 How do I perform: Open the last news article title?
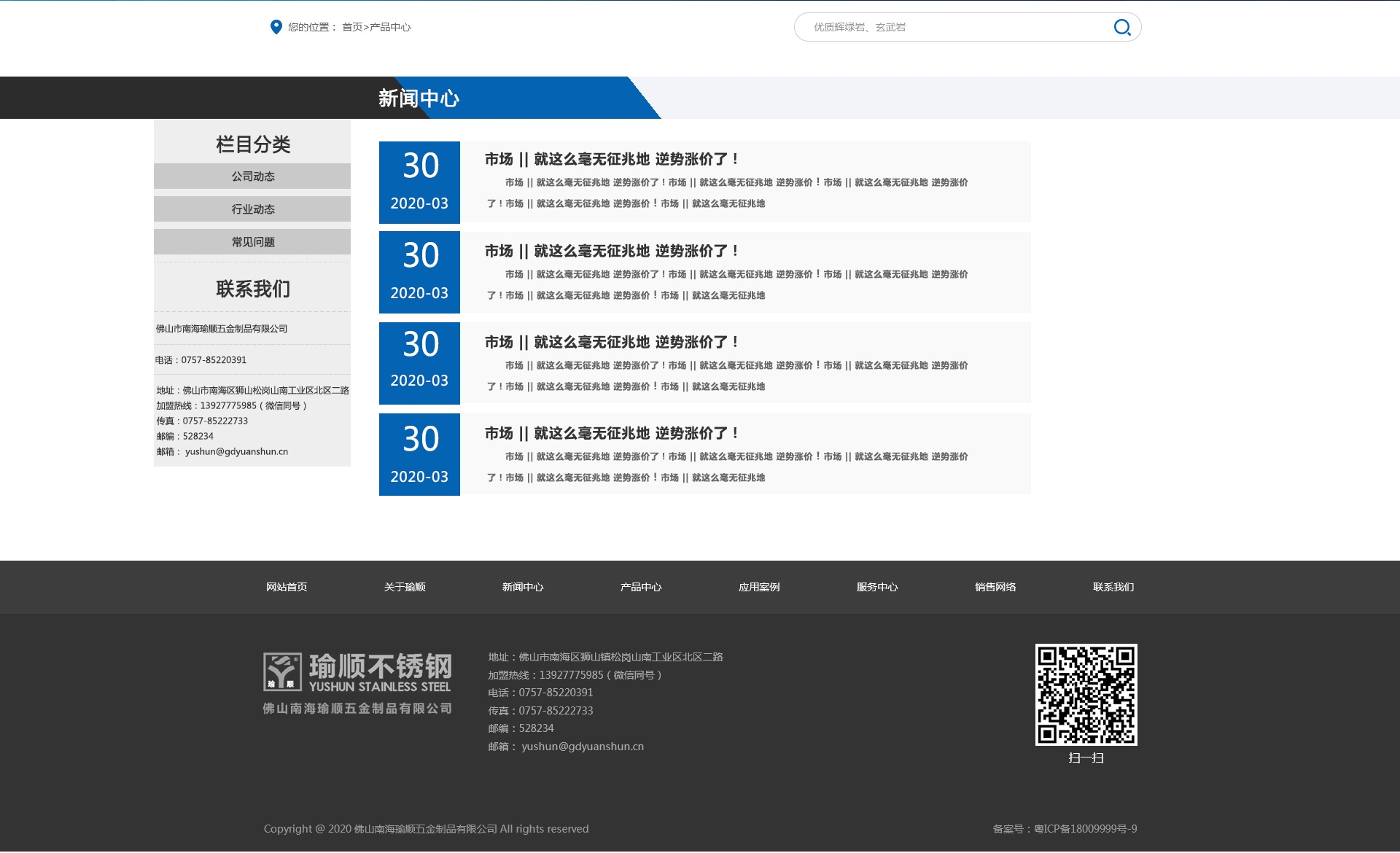[x=612, y=433]
